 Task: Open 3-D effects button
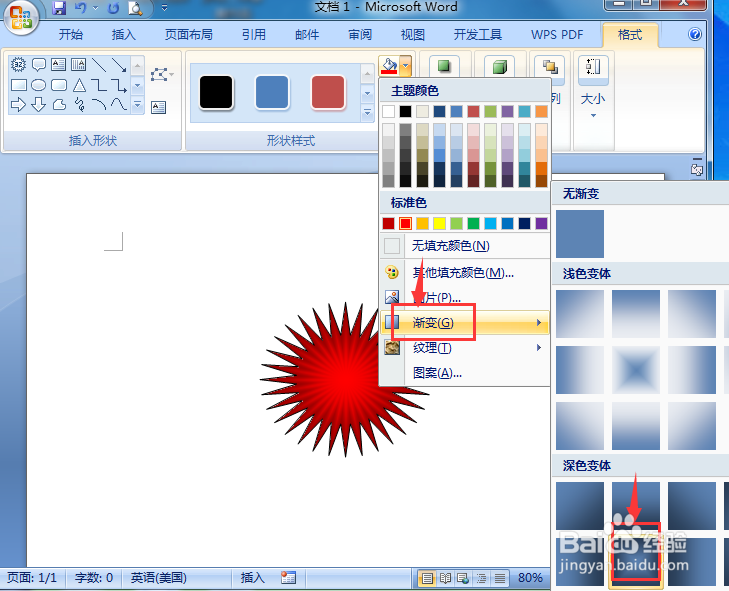499,66
